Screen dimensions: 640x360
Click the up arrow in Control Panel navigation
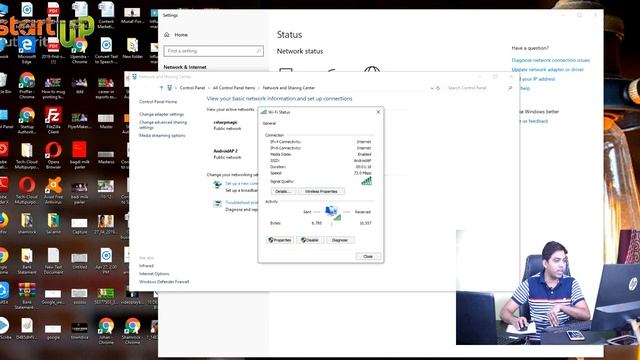tap(162, 88)
